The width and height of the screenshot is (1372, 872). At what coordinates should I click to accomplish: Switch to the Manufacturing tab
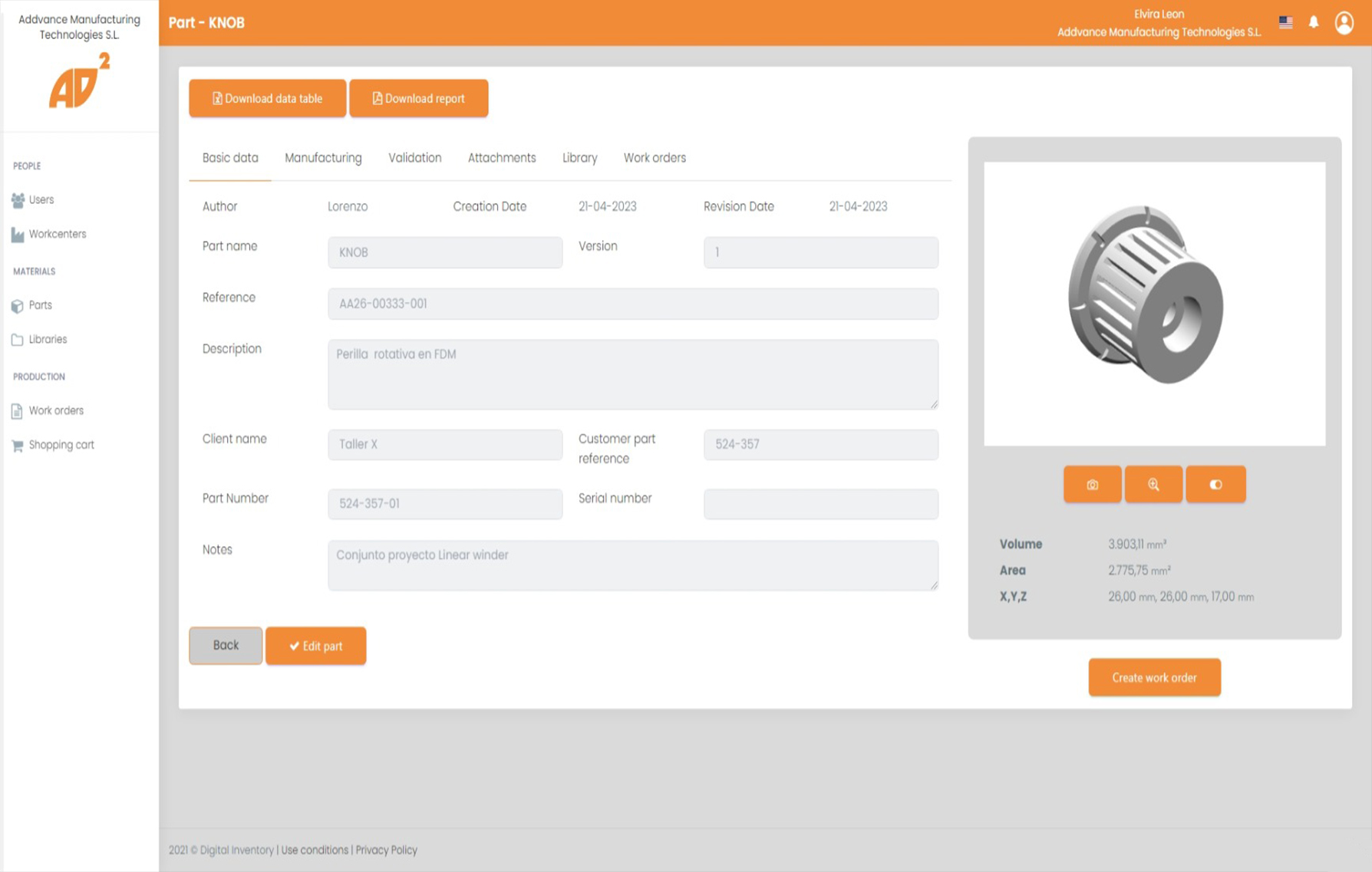[x=323, y=158]
